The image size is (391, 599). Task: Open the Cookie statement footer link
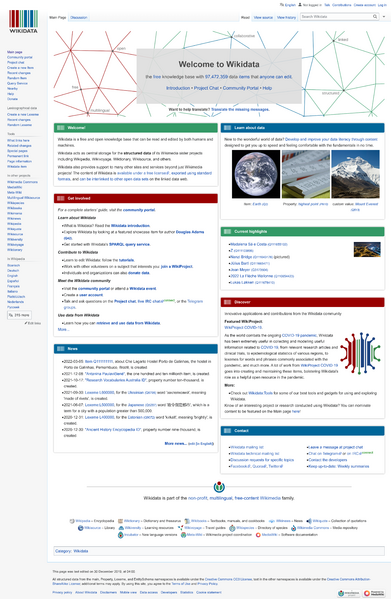(209, 593)
